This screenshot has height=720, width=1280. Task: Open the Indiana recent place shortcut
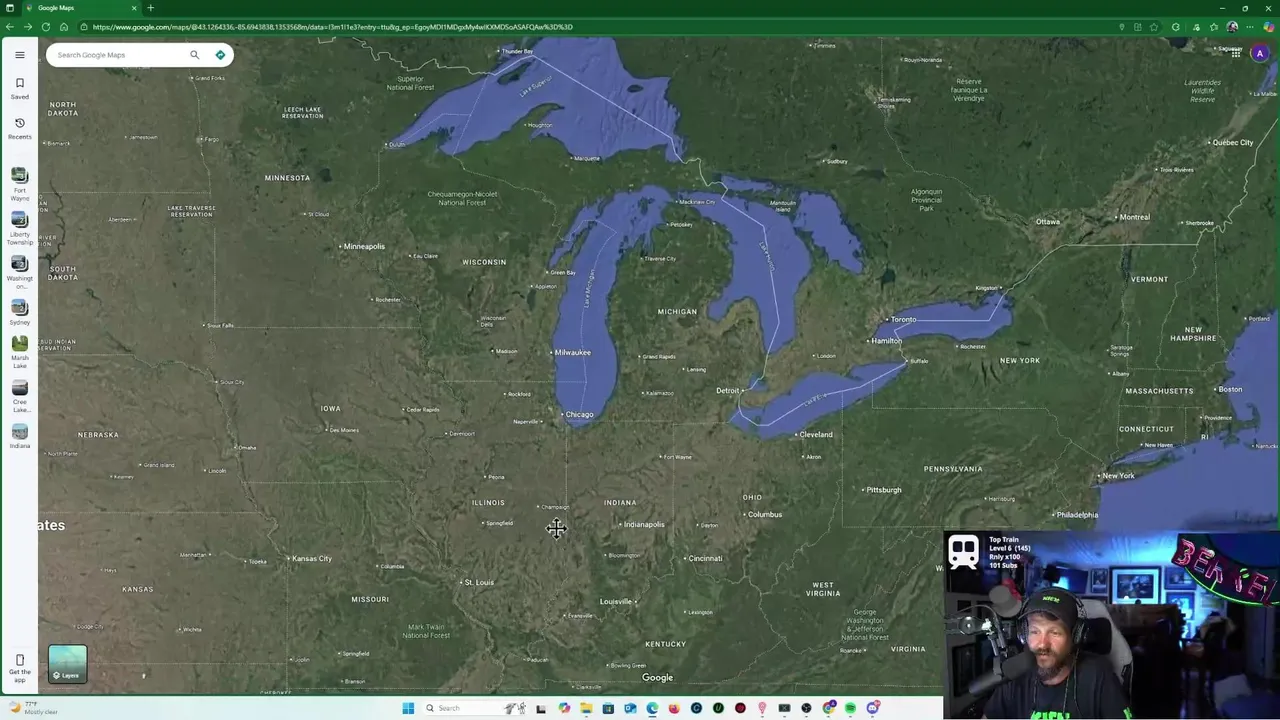(x=19, y=436)
